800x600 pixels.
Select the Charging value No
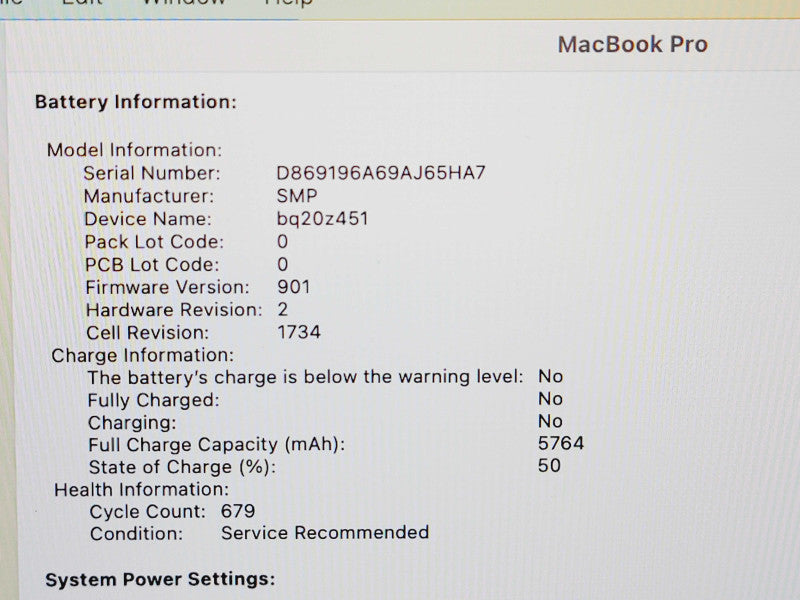pyautogui.click(x=551, y=421)
